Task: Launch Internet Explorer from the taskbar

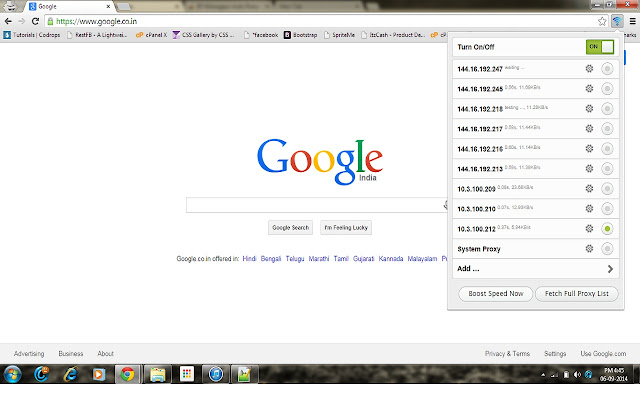Action: pos(70,374)
